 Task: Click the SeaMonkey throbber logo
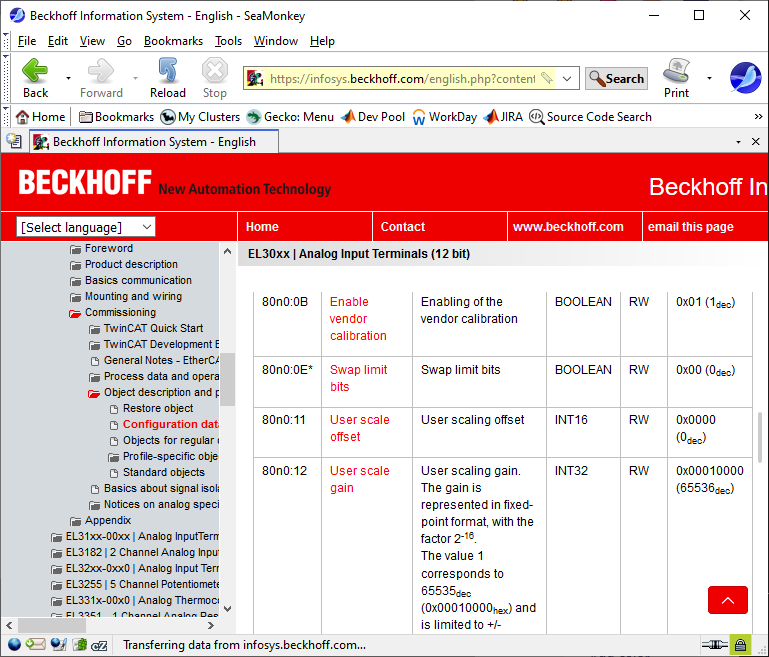[745, 78]
